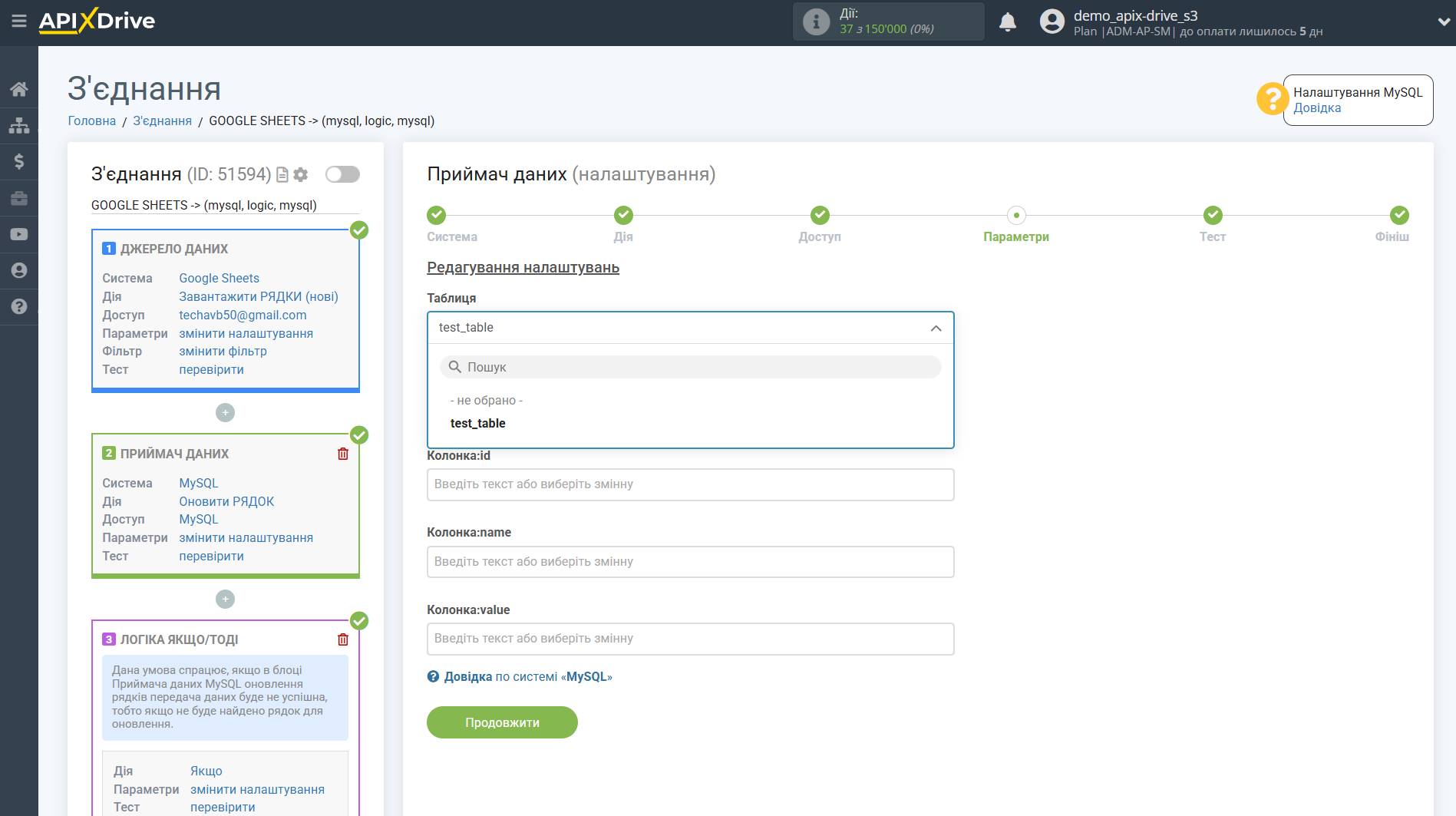Viewport: 1456px width, 816px height.
Task: Select '- не обрано -' option
Action: pos(487,401)
